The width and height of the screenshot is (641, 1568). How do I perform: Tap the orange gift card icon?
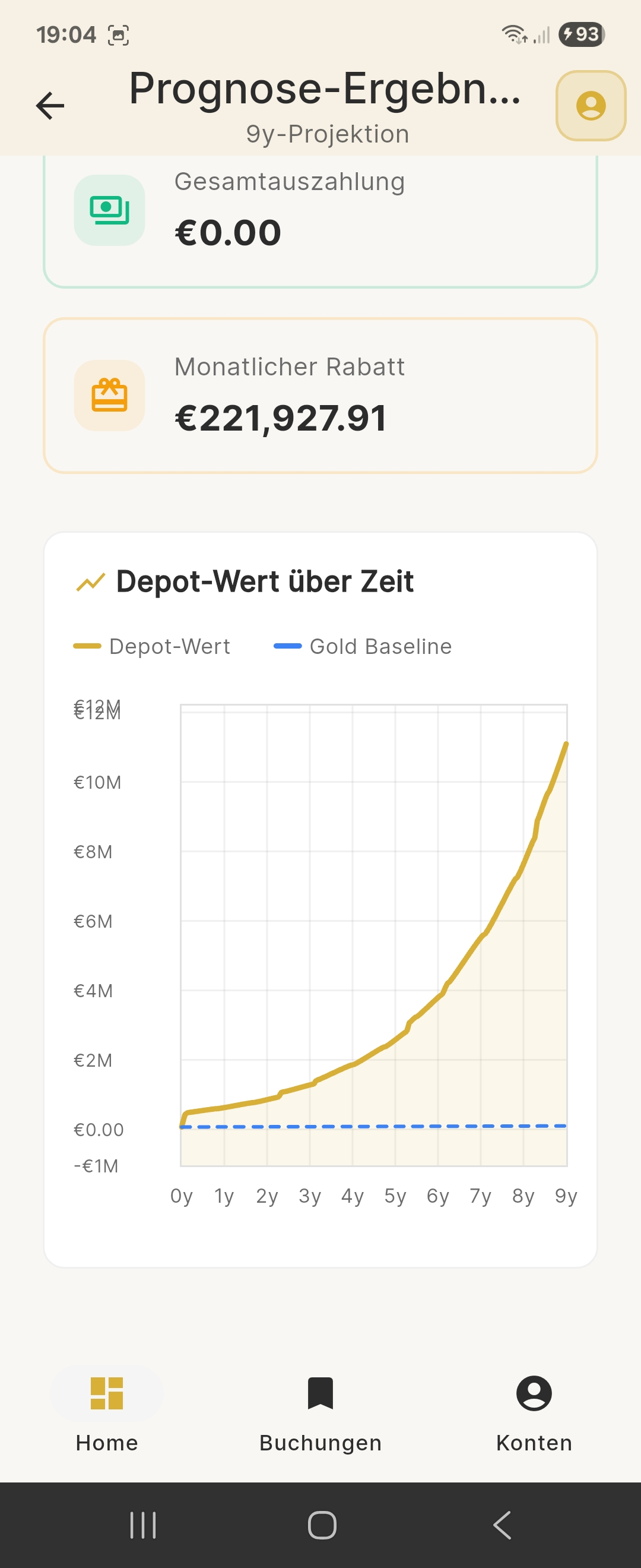[109, 396]
